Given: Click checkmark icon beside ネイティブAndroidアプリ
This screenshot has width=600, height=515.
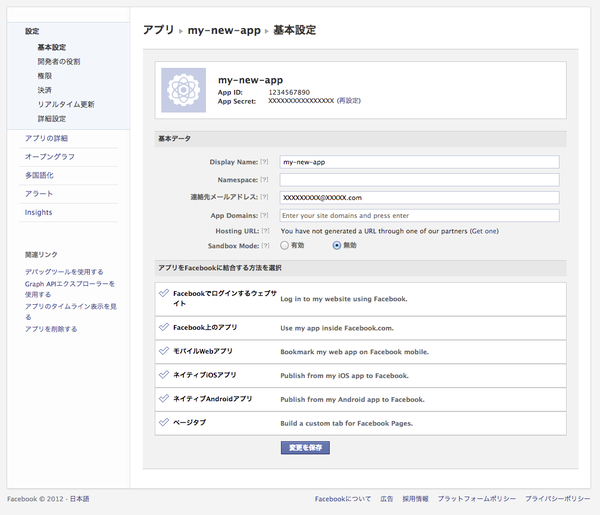Looking at the screenshot, I should [164, 398].
